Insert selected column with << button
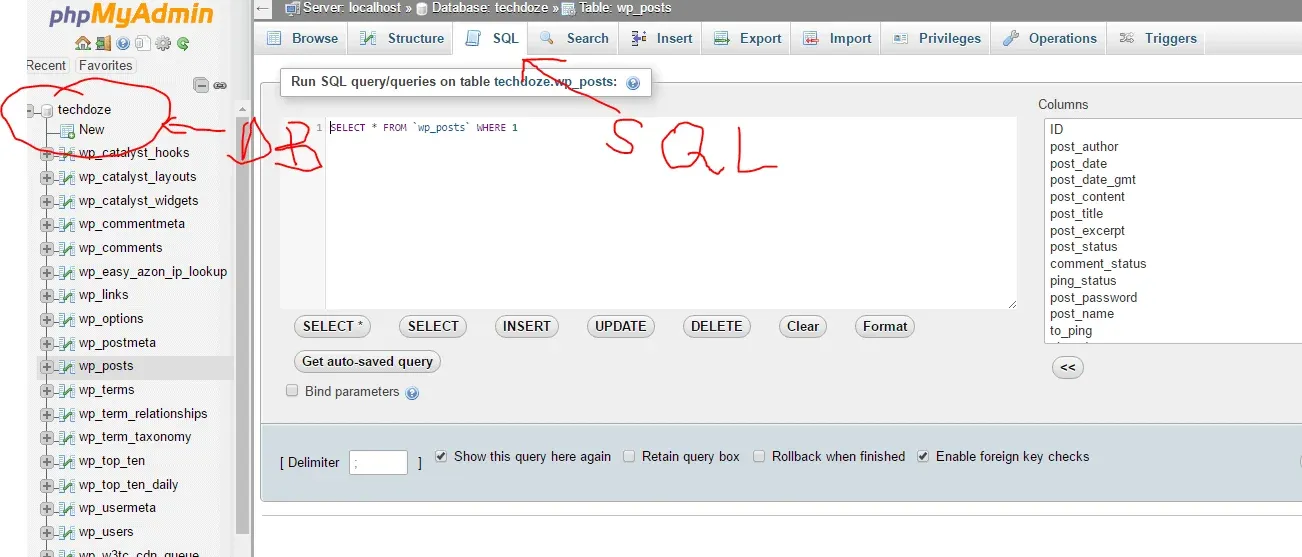Viewport: 1302px width, 557px height. tap(1068, 367)
